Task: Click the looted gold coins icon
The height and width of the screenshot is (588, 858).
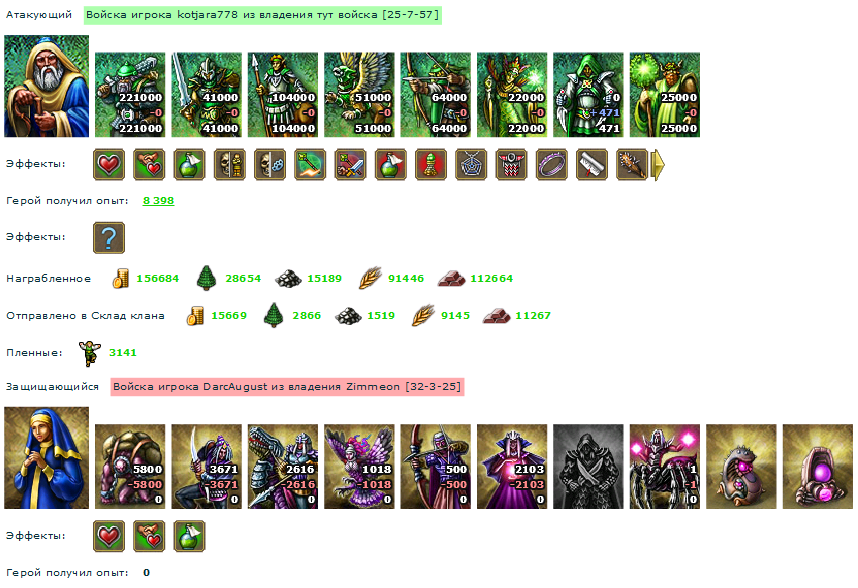Action: click(120, 278)
